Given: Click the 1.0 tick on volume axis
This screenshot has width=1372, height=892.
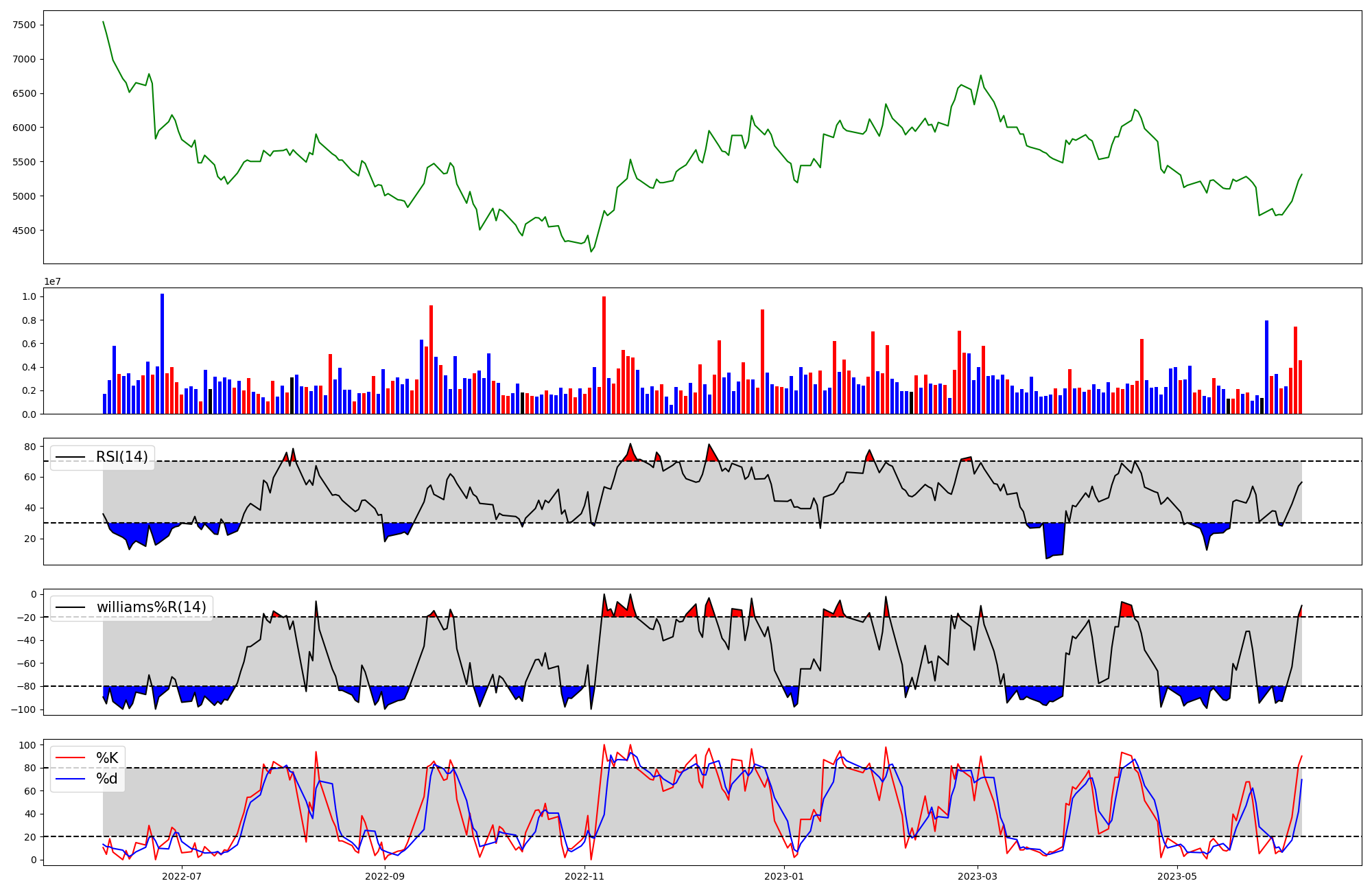Looking at the screenshot, I should click(x=29, y=296).
